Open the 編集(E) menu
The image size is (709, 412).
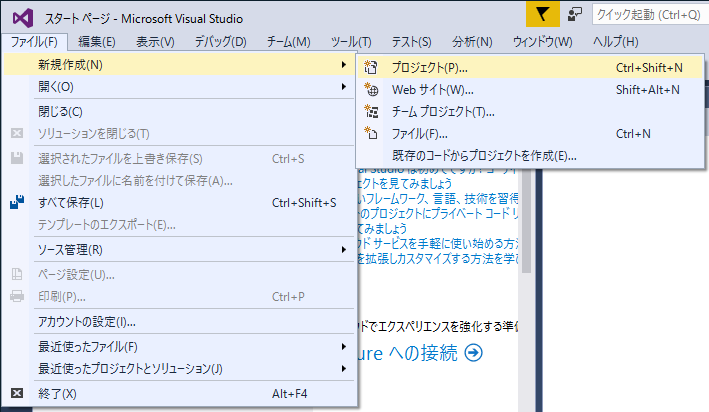coord(97,42)
